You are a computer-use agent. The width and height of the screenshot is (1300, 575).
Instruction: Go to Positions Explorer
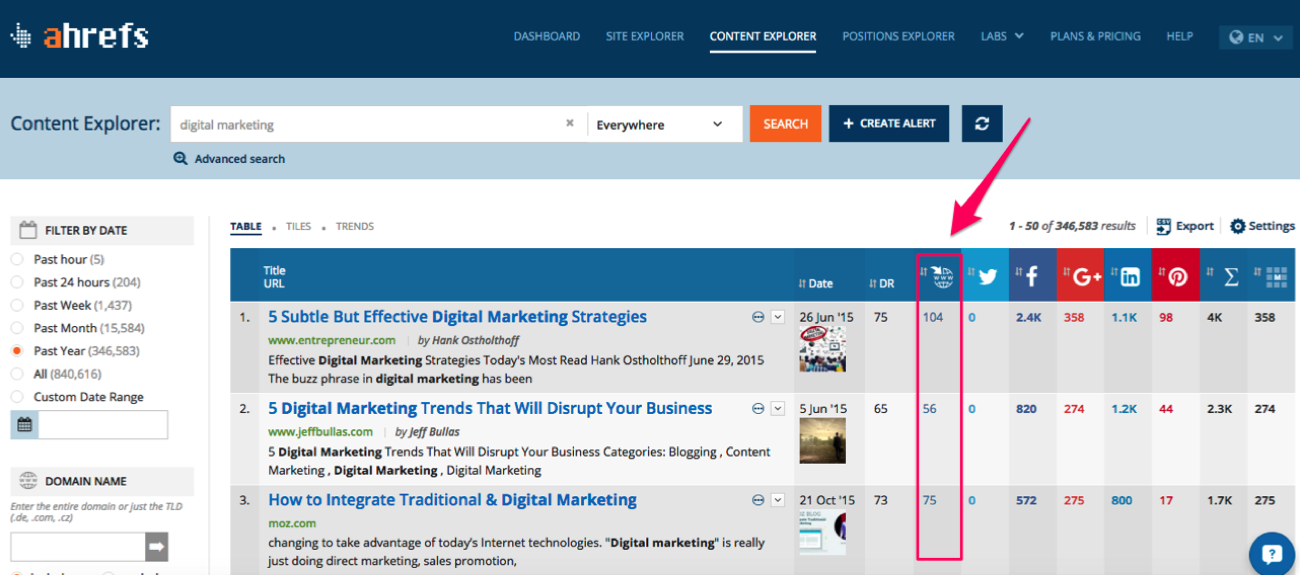click(x=898, y=36)
